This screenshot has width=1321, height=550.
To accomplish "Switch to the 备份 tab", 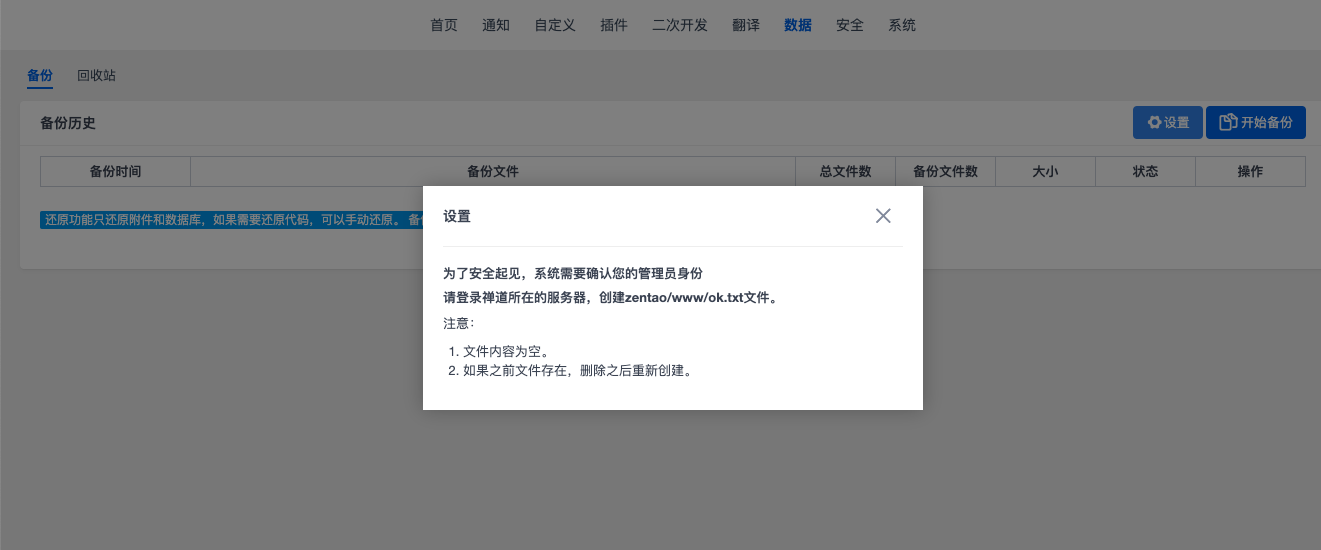I will [40, 76].
